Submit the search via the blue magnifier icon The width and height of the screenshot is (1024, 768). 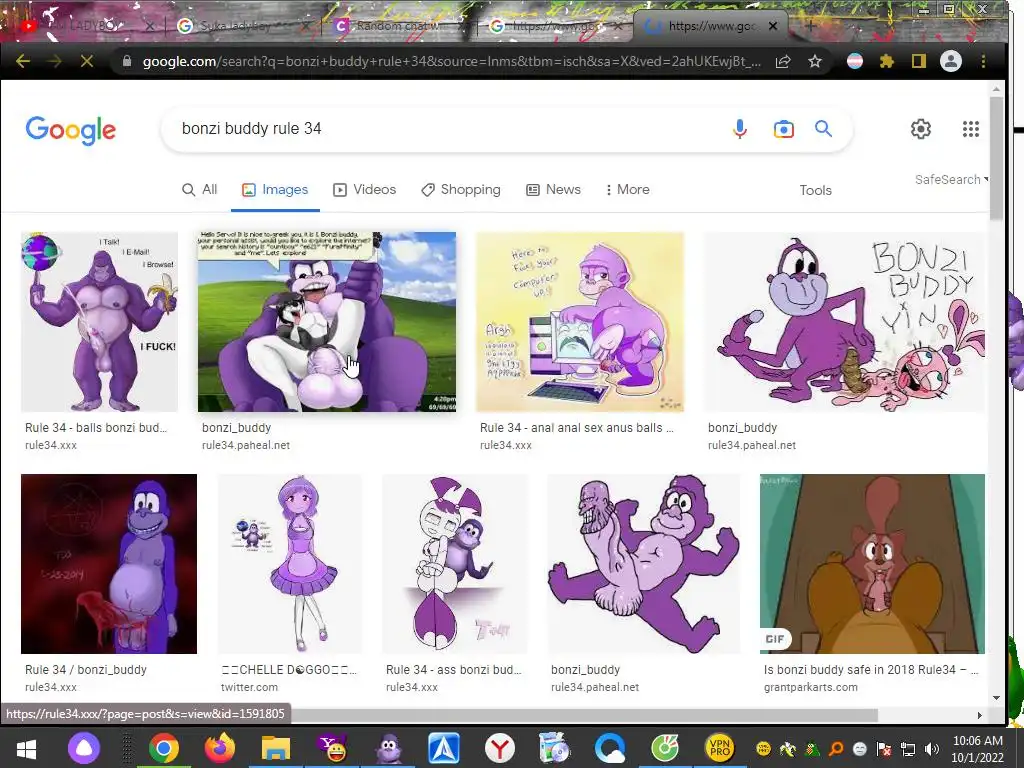coord(824,129)
